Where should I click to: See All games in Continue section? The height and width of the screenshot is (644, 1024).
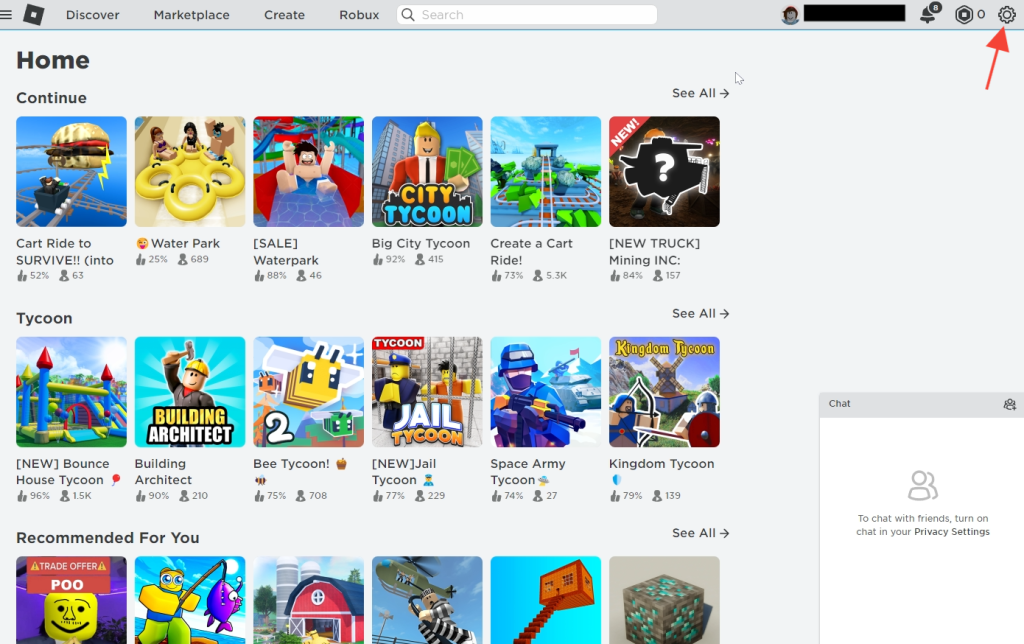click(x=700, y=93)
